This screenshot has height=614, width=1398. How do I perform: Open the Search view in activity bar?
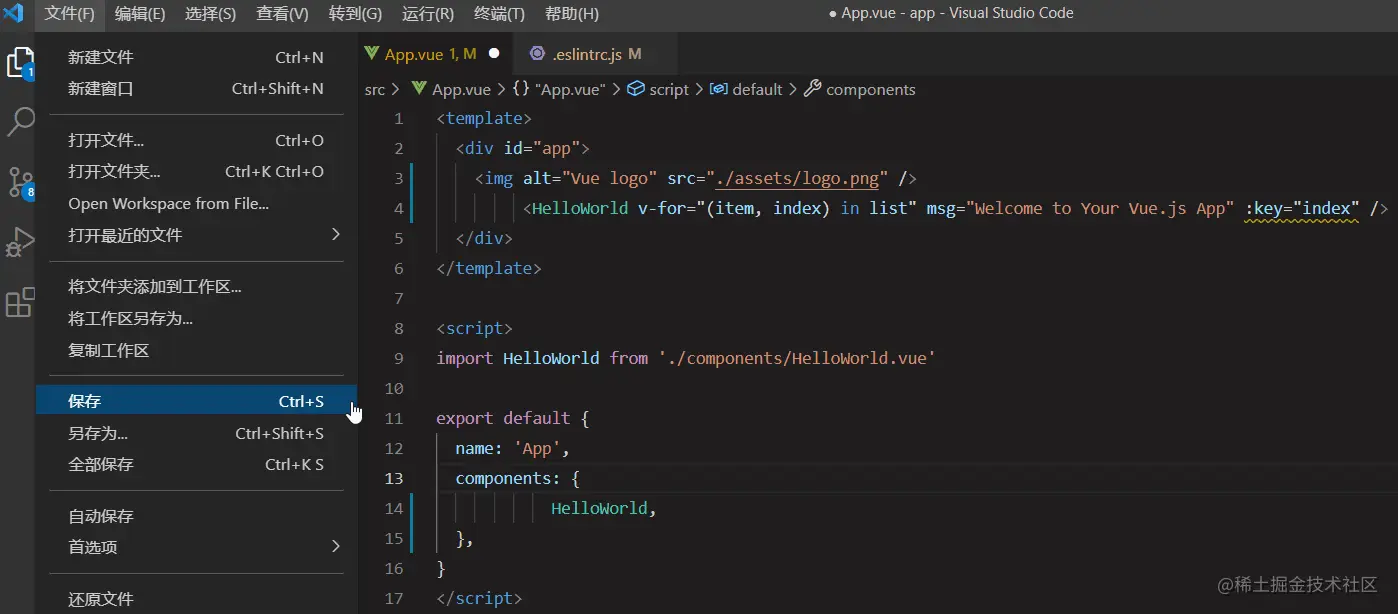(20, 122)
